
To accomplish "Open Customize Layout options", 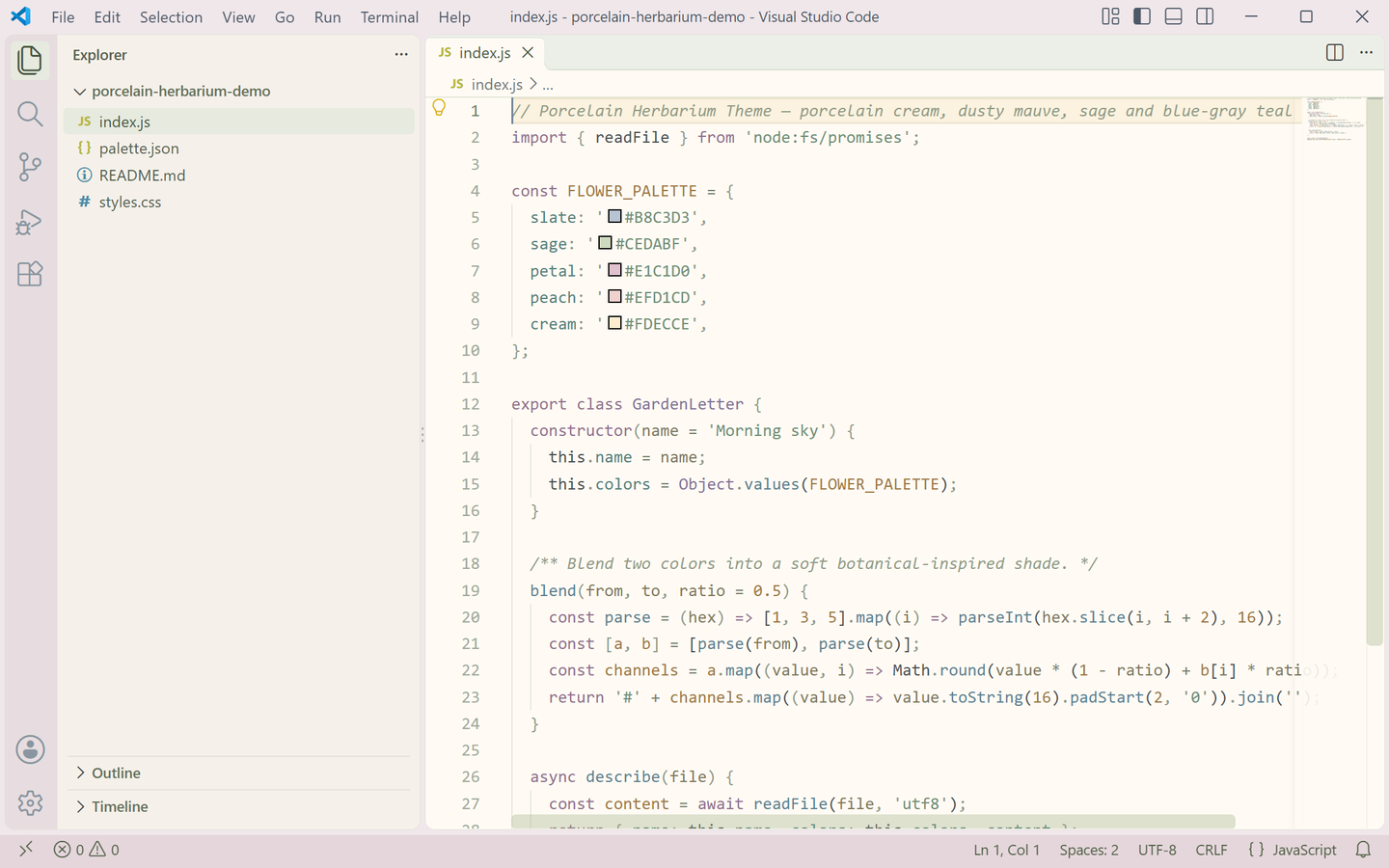I will tap(1110, 16).
